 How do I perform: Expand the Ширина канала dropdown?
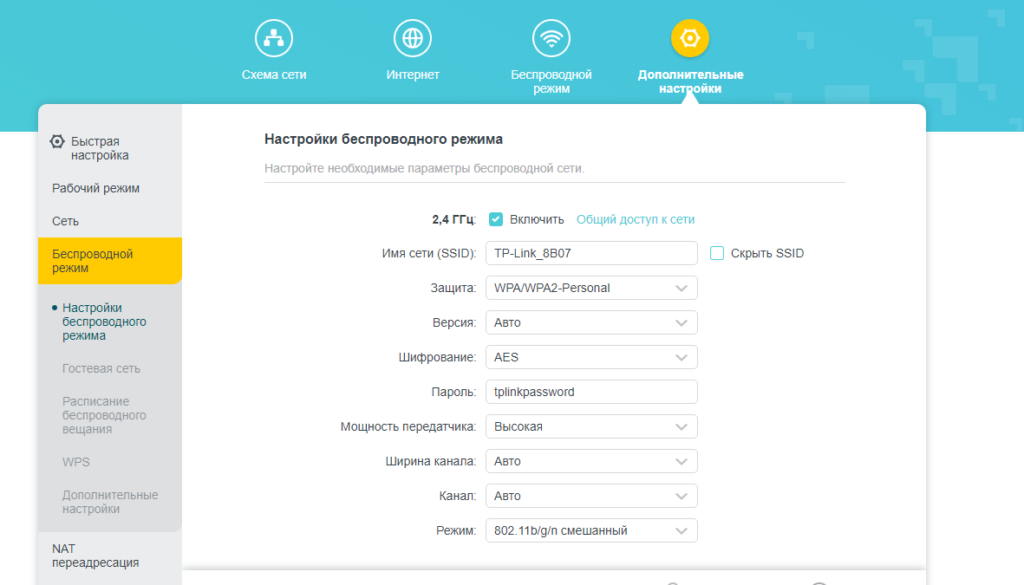coord(591,462)
